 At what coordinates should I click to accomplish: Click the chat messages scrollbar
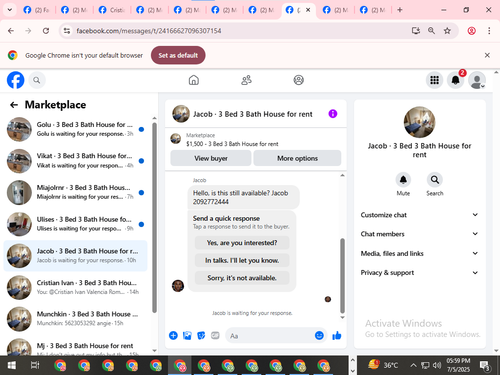(x=342, y=275)
